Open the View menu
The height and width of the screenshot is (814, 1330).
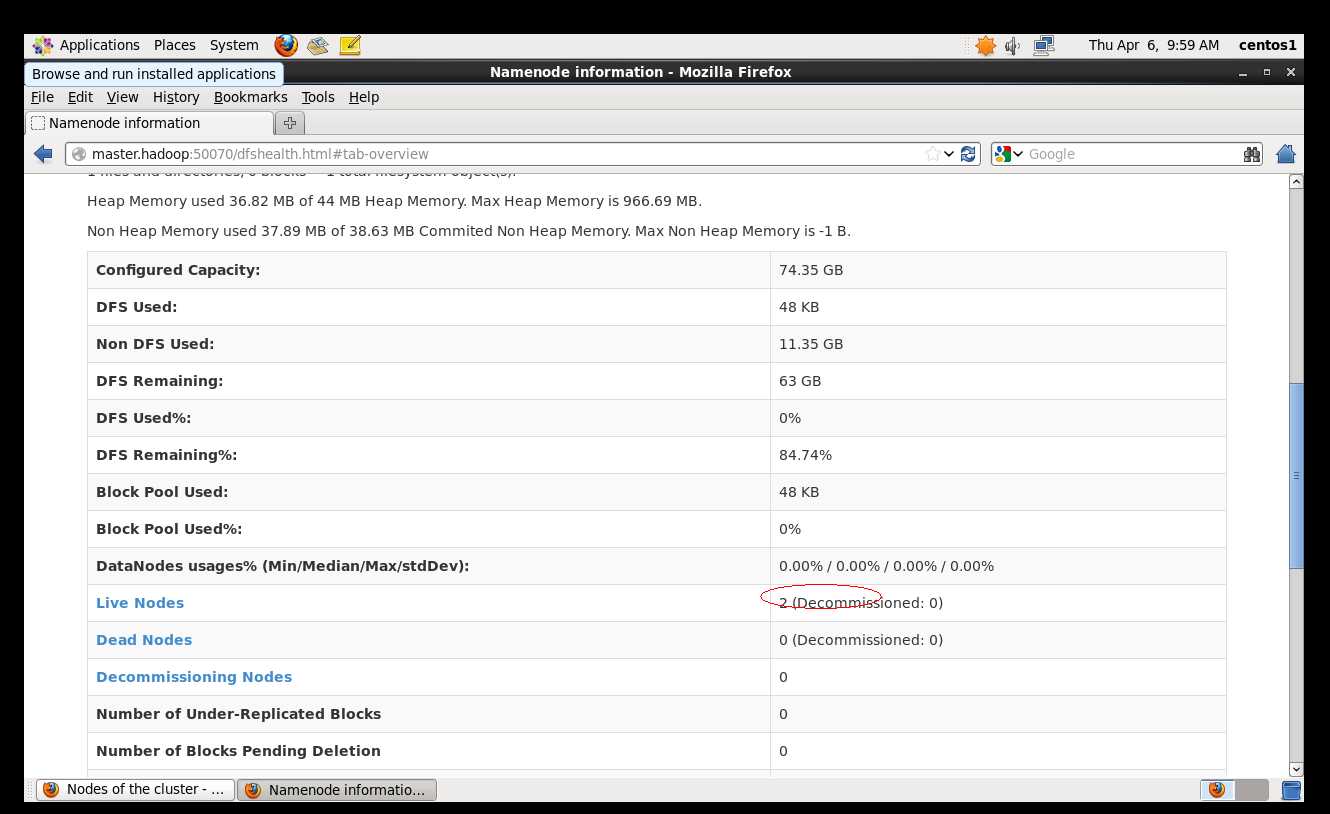(x=122, y=97)
